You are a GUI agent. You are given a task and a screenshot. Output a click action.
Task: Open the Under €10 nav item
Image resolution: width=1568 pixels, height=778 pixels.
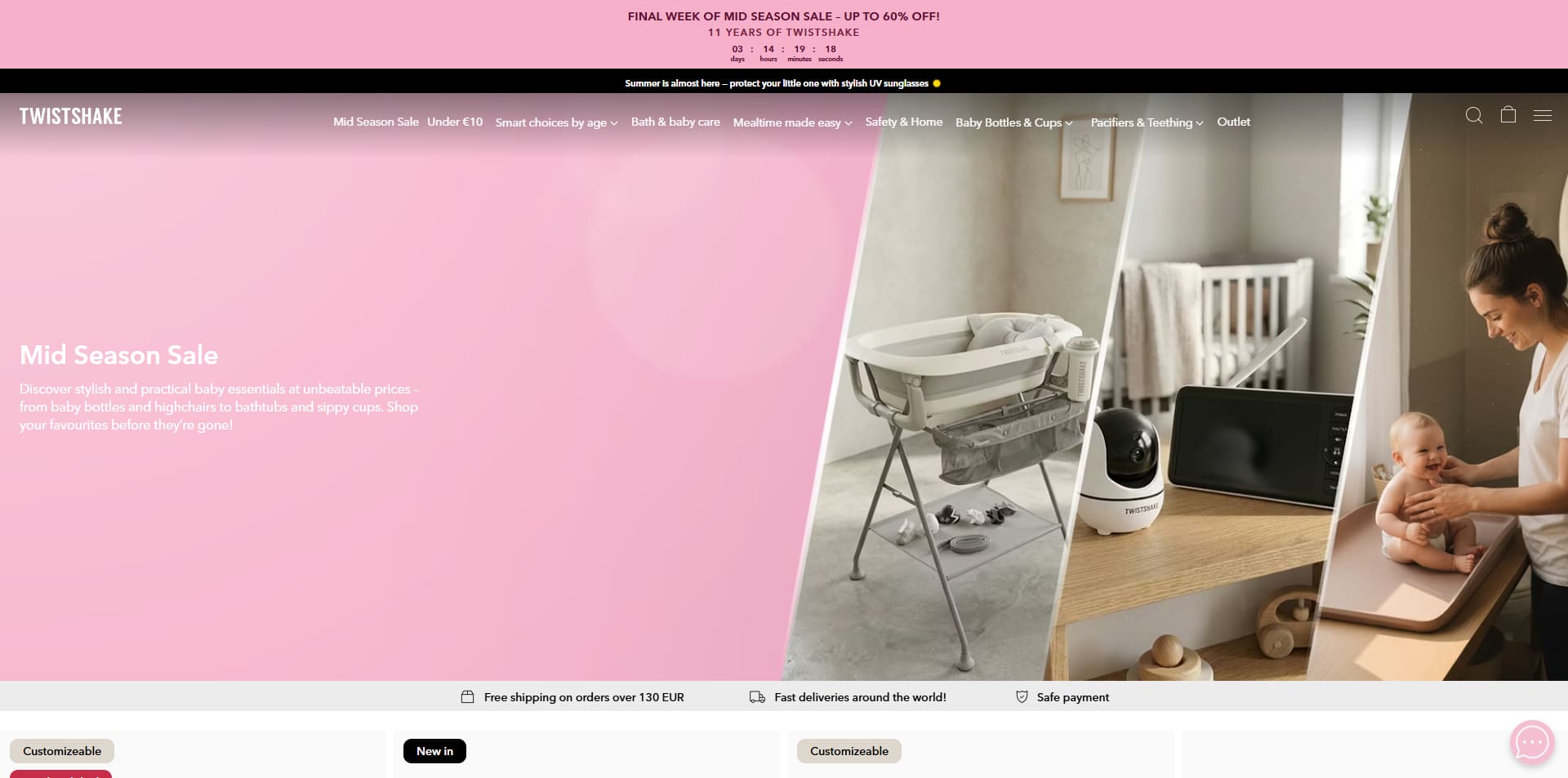point(455,122)
